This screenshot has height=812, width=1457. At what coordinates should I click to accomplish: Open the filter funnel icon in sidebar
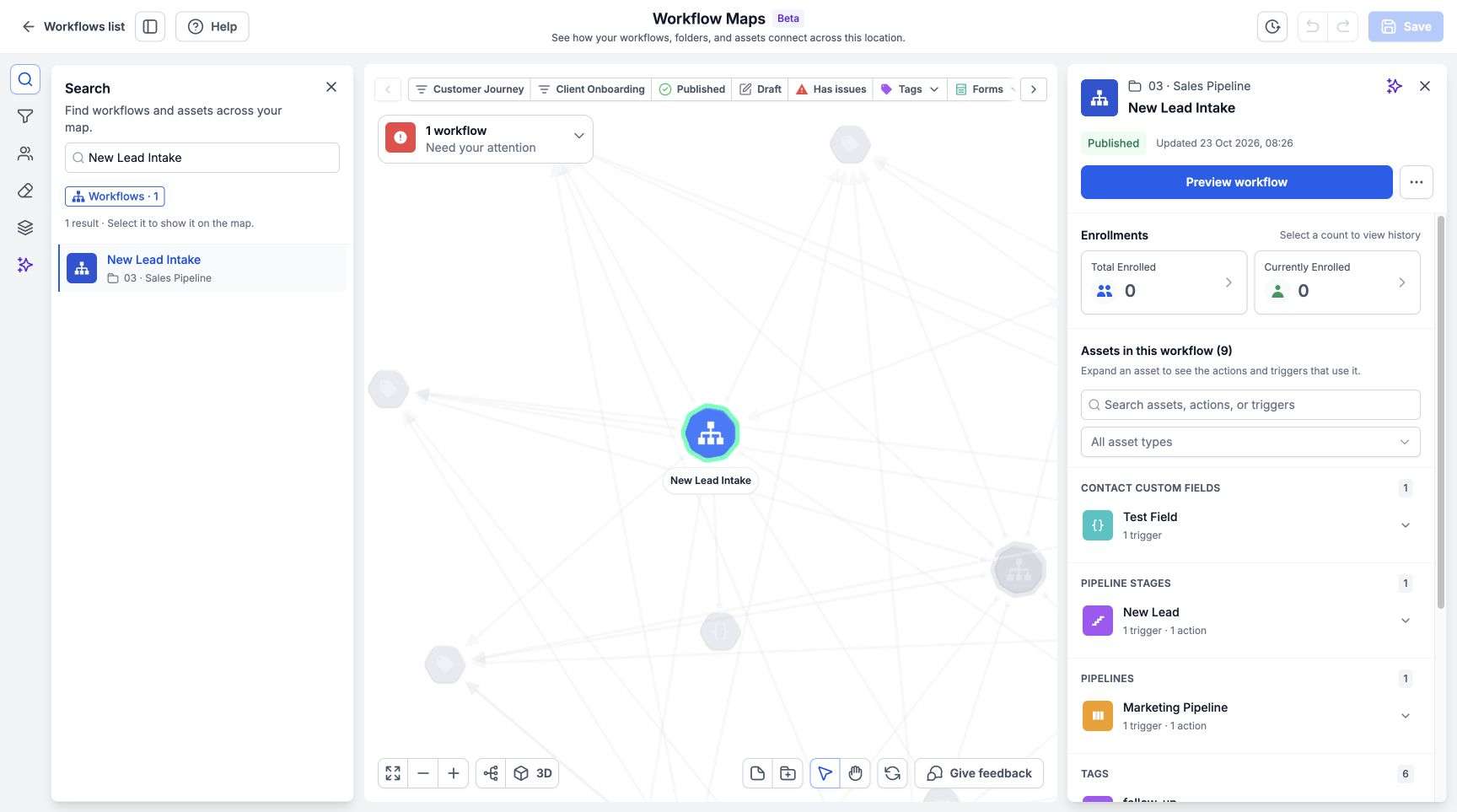click(25, 116)
